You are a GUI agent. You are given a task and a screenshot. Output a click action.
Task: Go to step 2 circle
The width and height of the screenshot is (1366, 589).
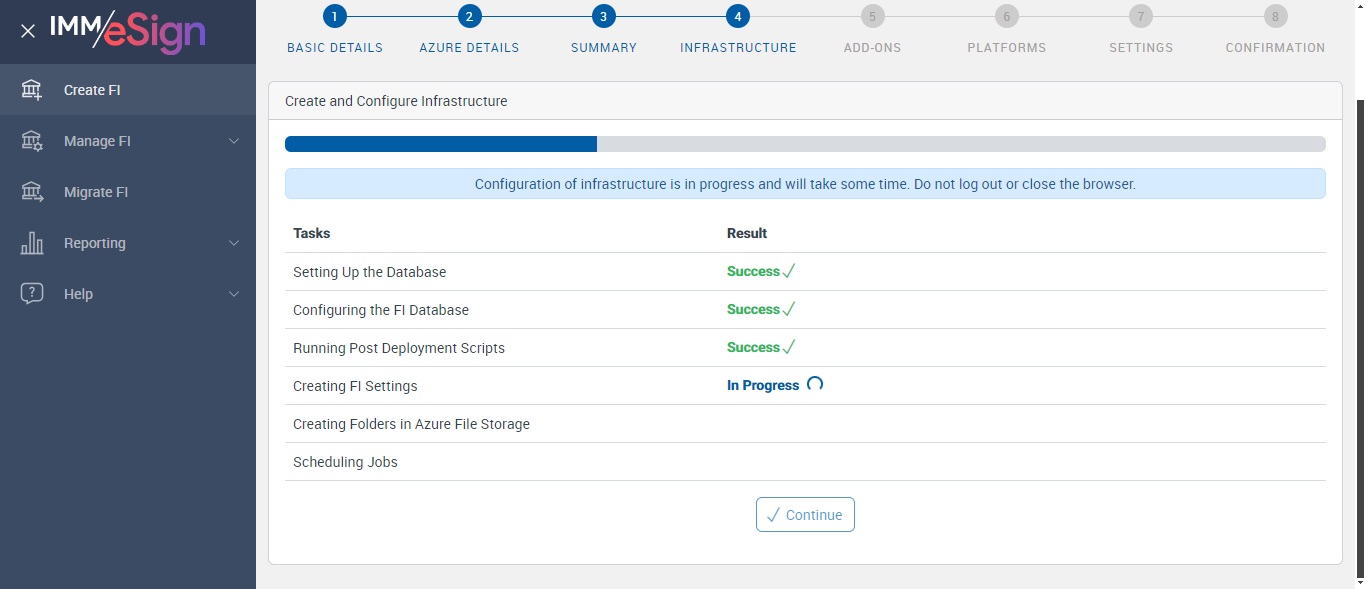469,16
